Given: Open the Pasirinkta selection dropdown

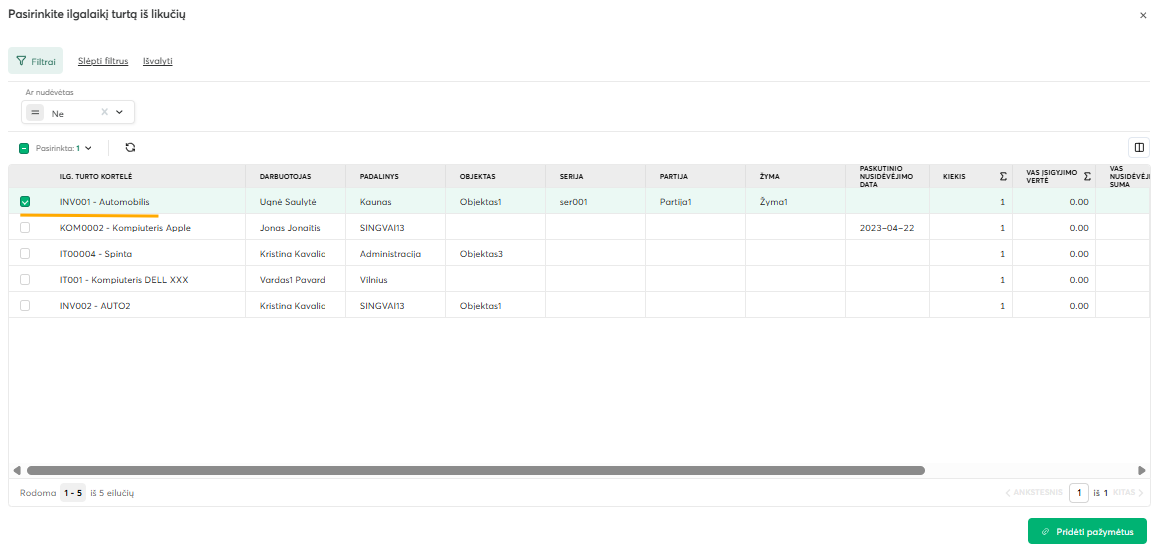Looking at the screenshot, I should [88, 148].
